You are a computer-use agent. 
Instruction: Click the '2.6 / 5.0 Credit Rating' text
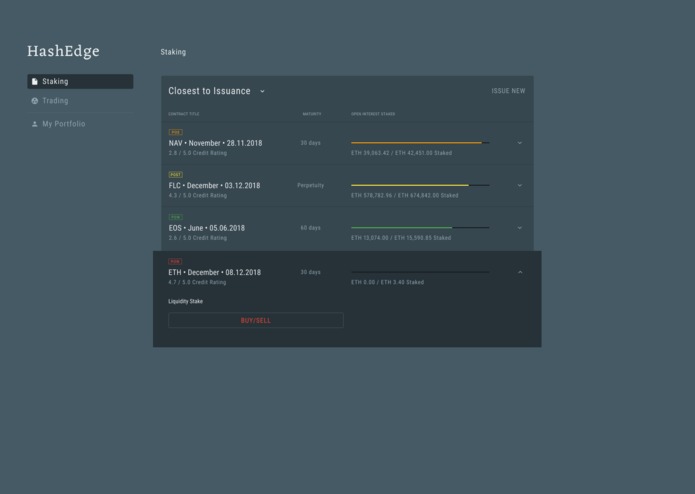[x=198, y=238]
